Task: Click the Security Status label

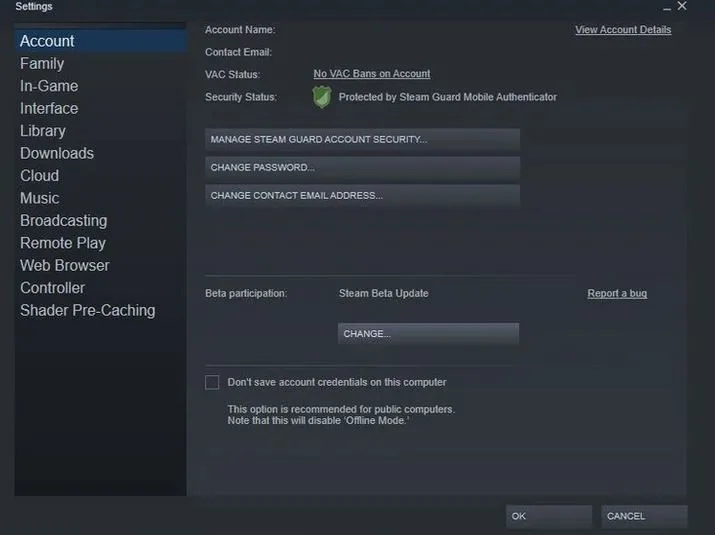Action: pyautogui.click(x=241, y=97)
